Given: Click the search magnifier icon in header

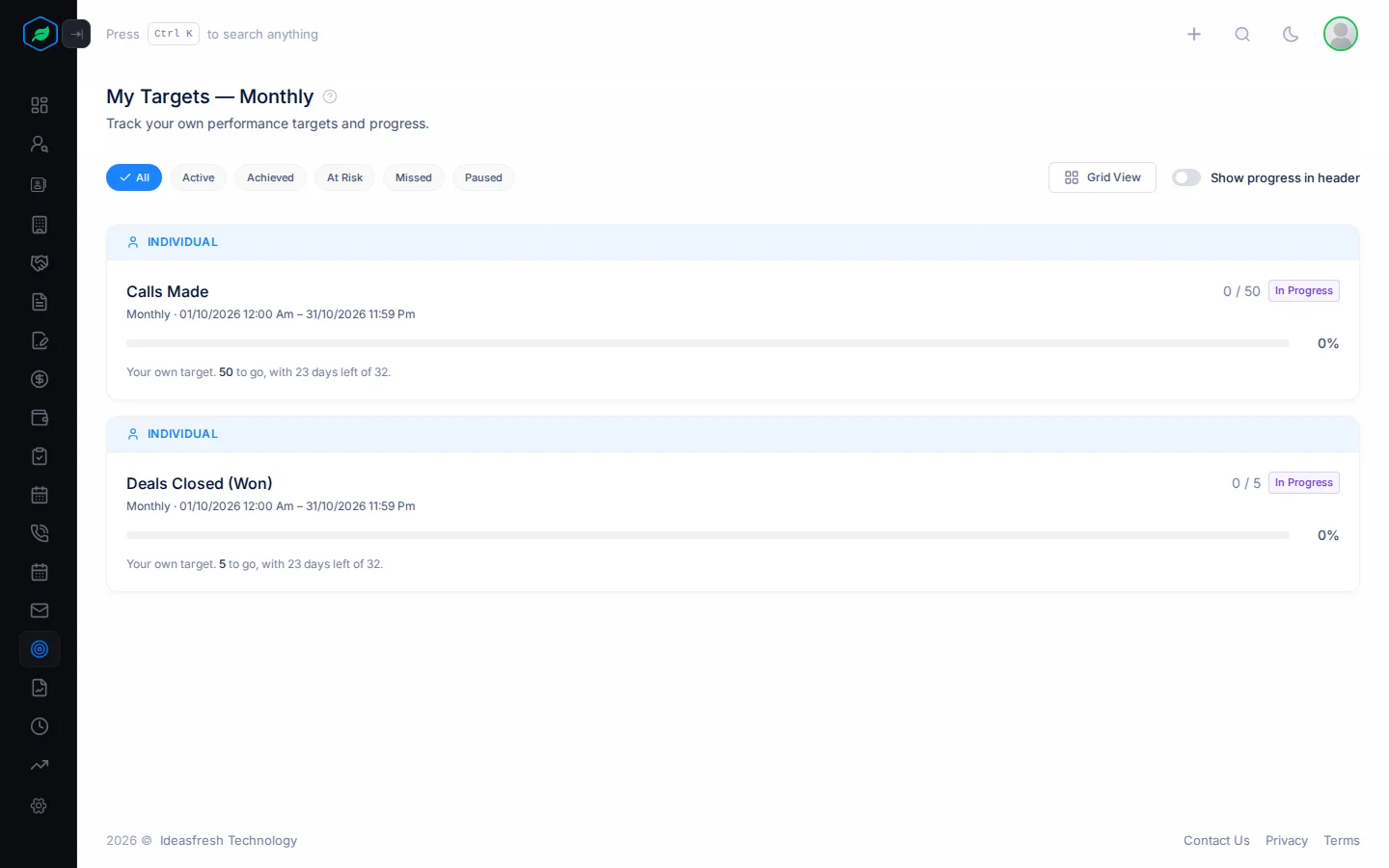Looking at the screenshot, I should click(x=1242, y=34).
